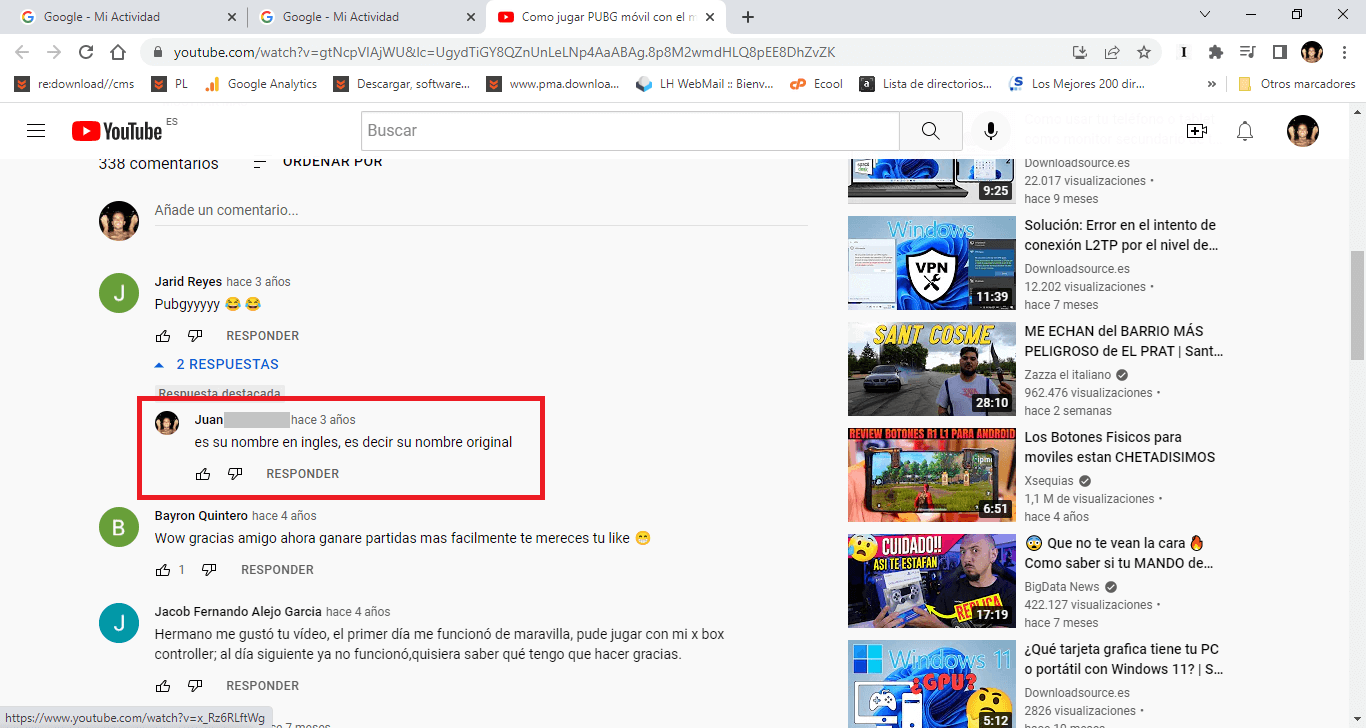Like Jarid Reyes's comment
This screenshot has width=1366, height=728.
click(163, 336)
